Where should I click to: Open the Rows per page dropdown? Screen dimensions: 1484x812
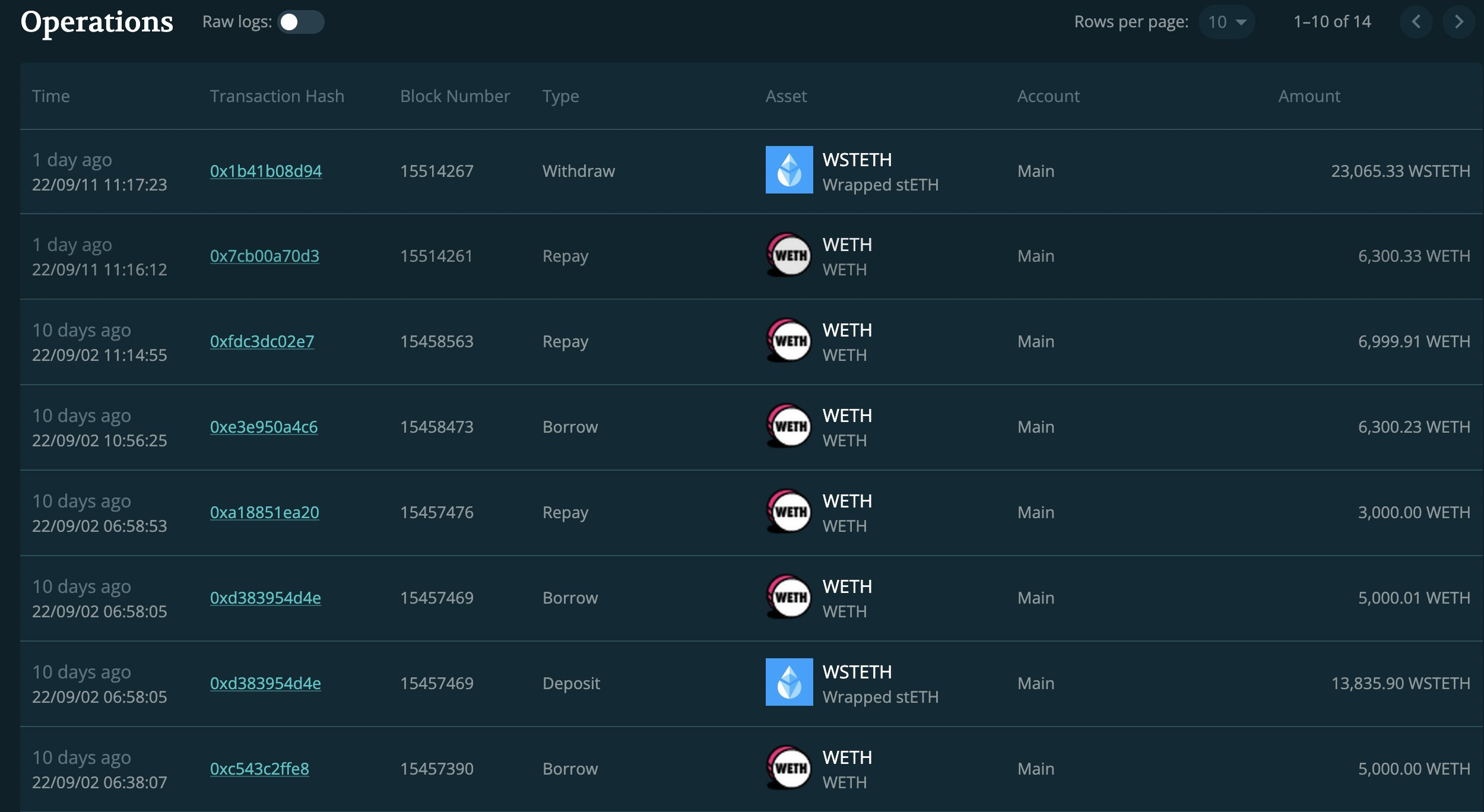(1226, 22)
